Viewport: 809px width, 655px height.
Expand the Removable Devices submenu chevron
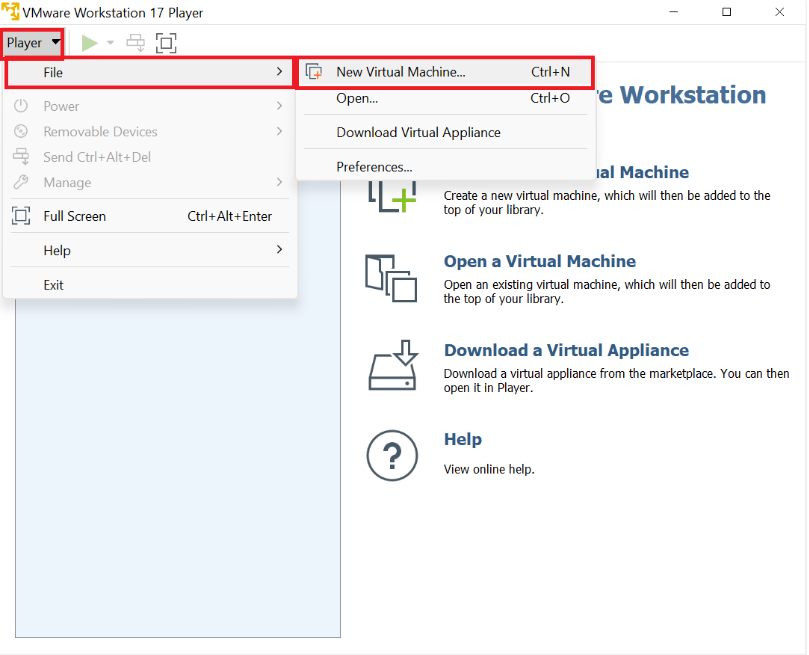click(279, 131)
